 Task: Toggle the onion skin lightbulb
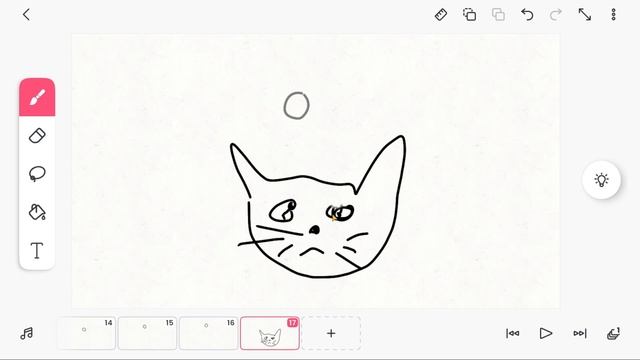pyautogui.click(x=601, y=180)
